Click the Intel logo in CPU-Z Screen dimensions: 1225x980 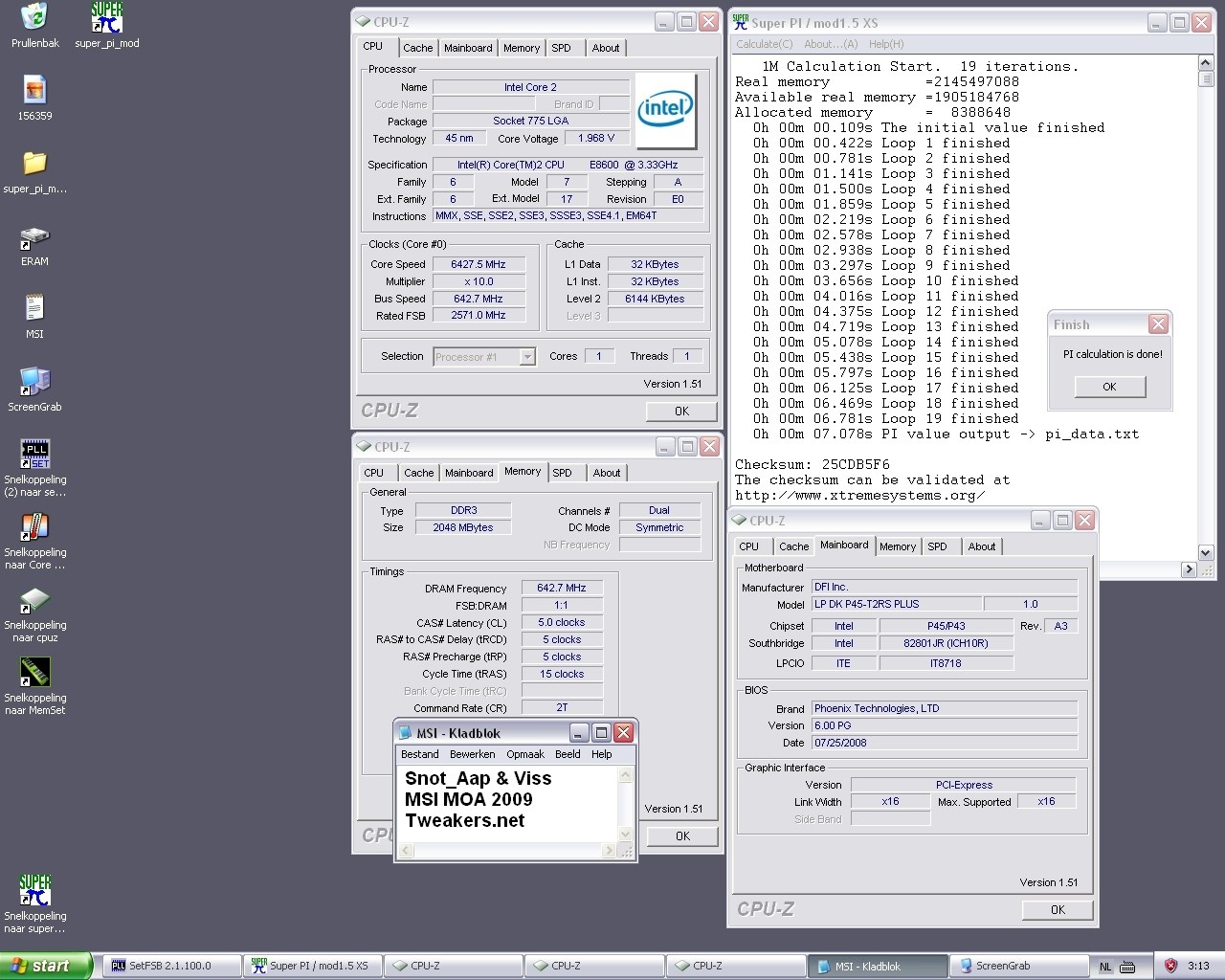[x=665, y=109]
